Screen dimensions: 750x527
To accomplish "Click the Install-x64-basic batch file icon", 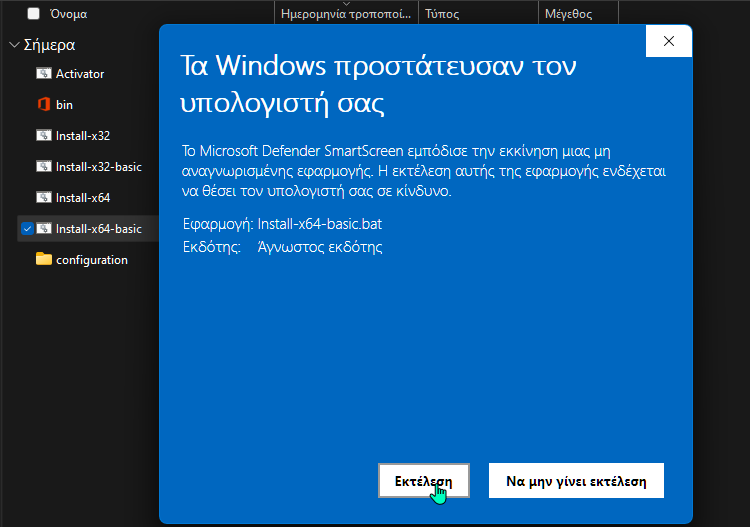I will pos(44,229).
